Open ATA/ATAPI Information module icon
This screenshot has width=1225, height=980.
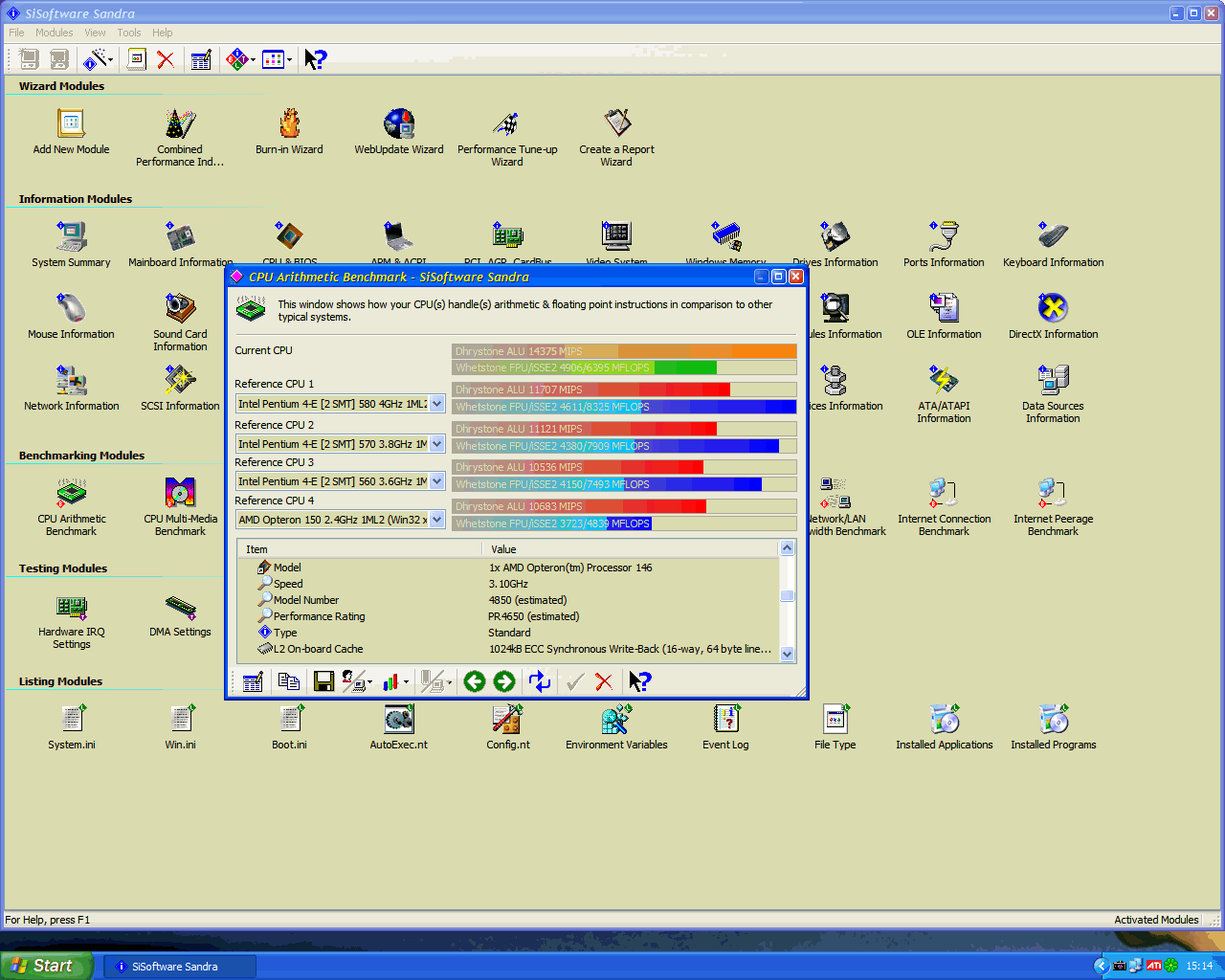coord(944,380)
